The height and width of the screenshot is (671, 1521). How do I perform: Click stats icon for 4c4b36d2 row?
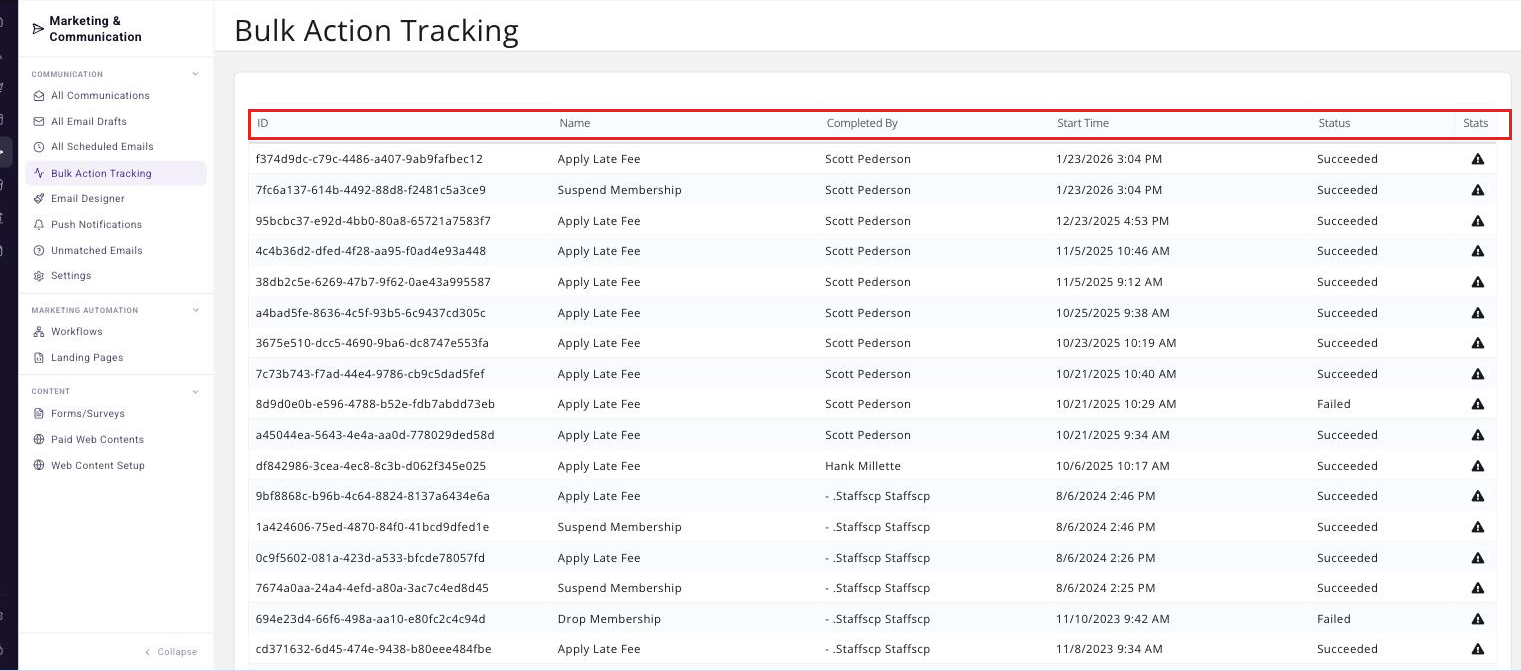click(x=1477, y=251)
